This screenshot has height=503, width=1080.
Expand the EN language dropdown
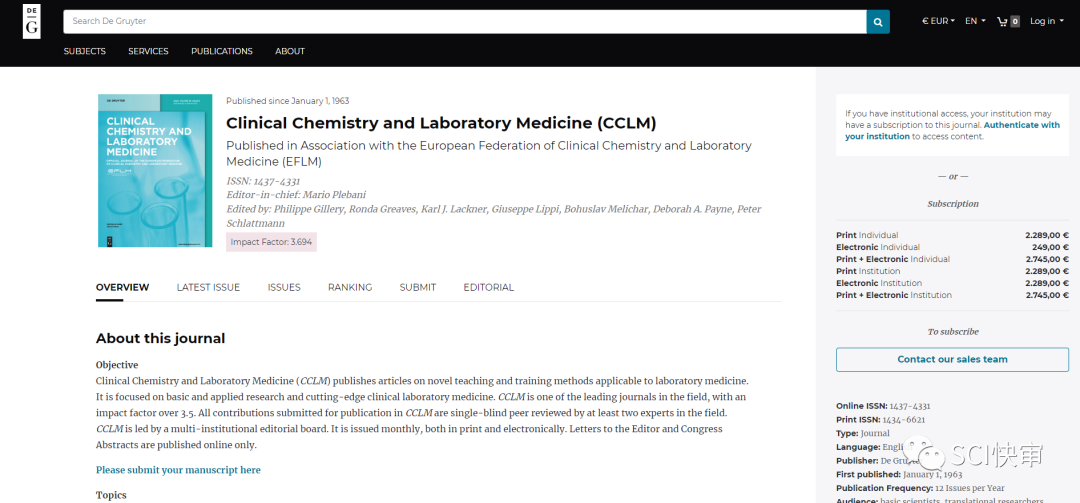(x=975, y=21)
